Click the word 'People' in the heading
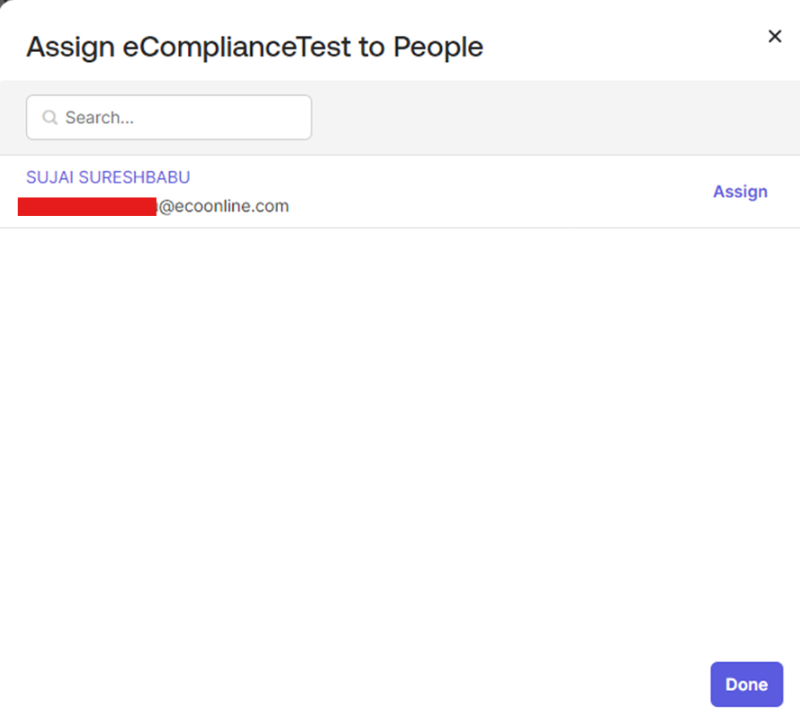 point(438,47)
